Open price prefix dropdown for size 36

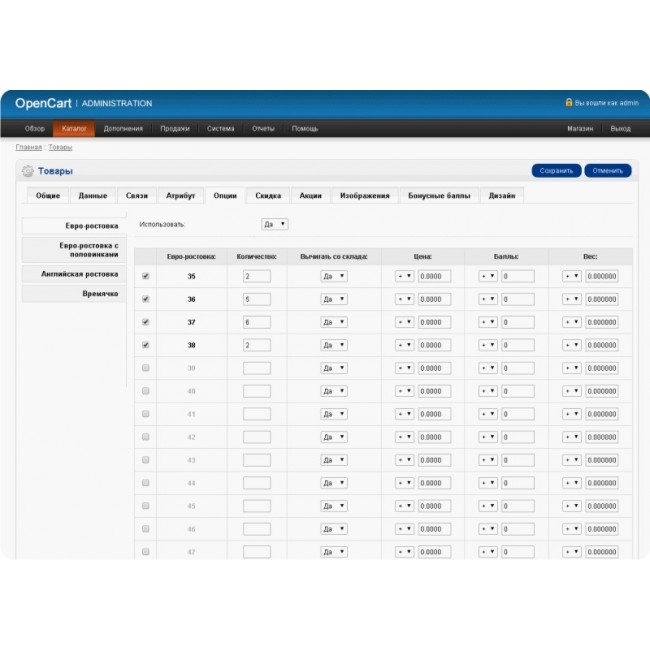(x=404, y=299)
